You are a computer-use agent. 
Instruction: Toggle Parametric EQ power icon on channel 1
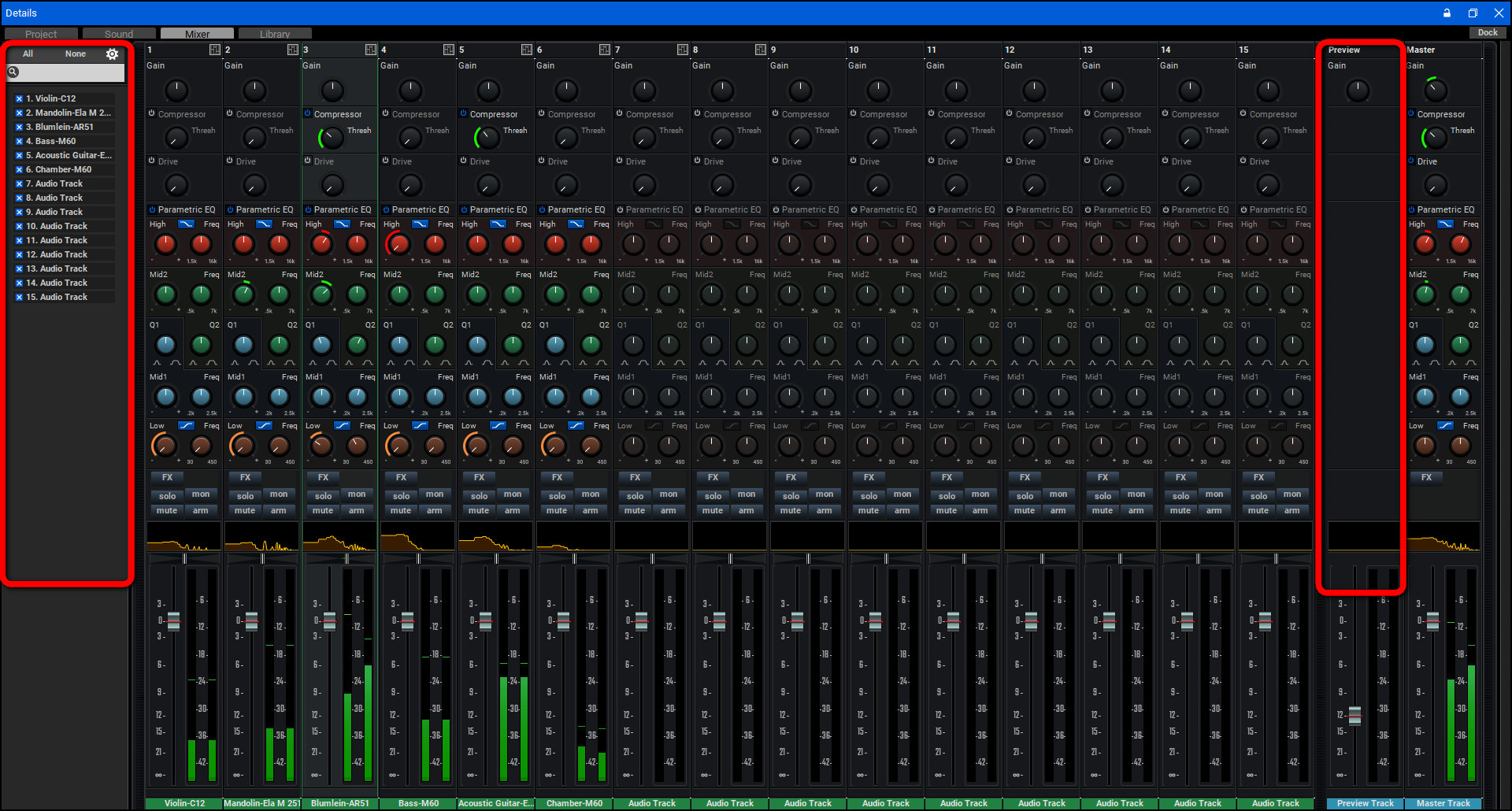pyautogui.click(x=152, y=209)
